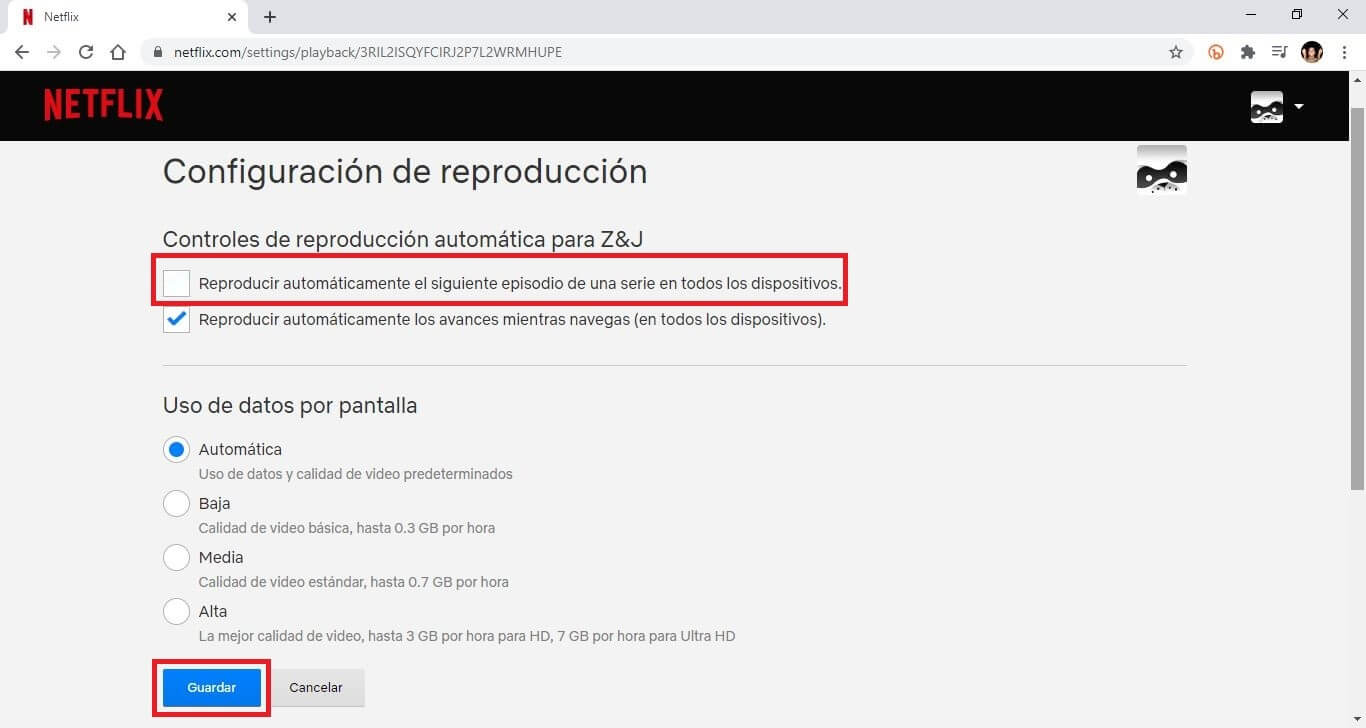Click the padlock site info icon
The height and width of the screenshot is (728, 1366).
click(158, 52)
